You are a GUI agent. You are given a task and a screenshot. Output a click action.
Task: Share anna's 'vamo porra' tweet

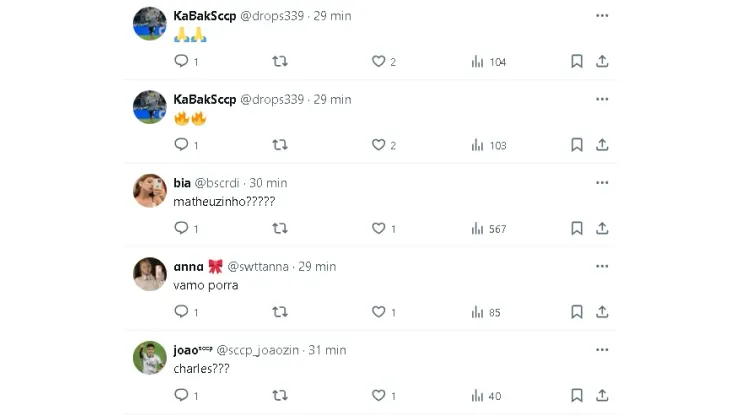[602, 312]
